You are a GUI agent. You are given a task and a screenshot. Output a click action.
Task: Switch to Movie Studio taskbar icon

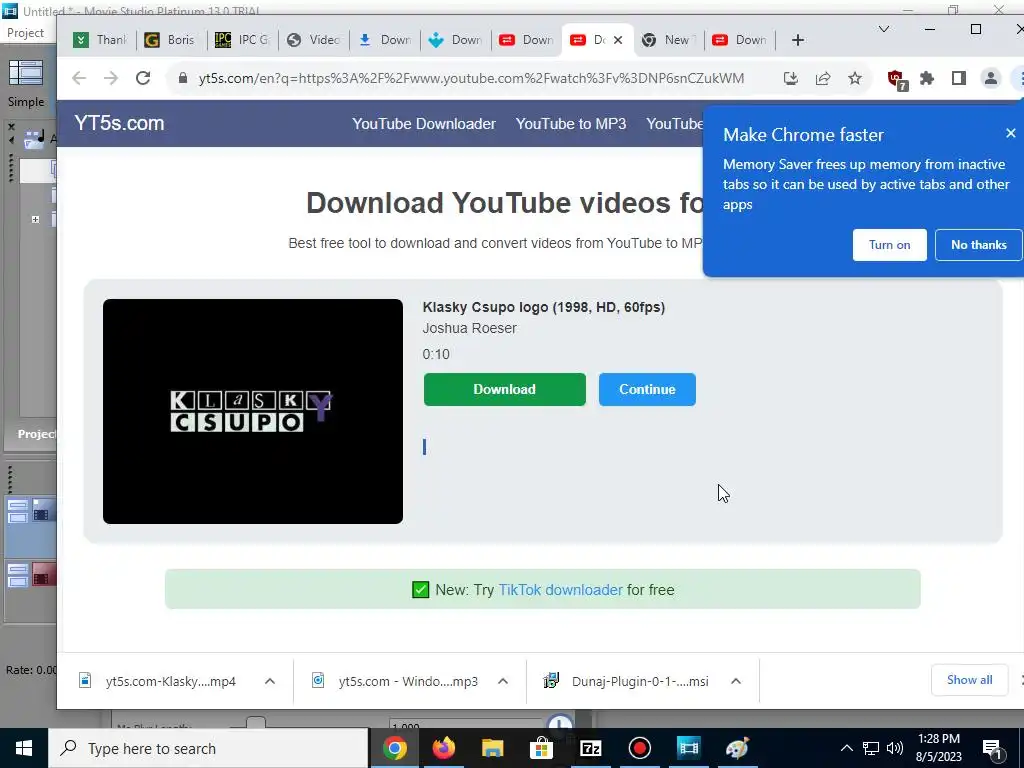688,748
